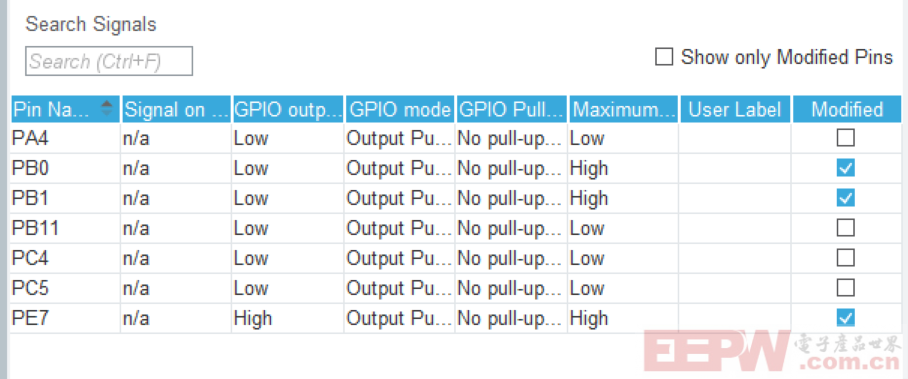Click the GPIO output level column header
This screenshot has height=379, width=908.
(288, 109)
